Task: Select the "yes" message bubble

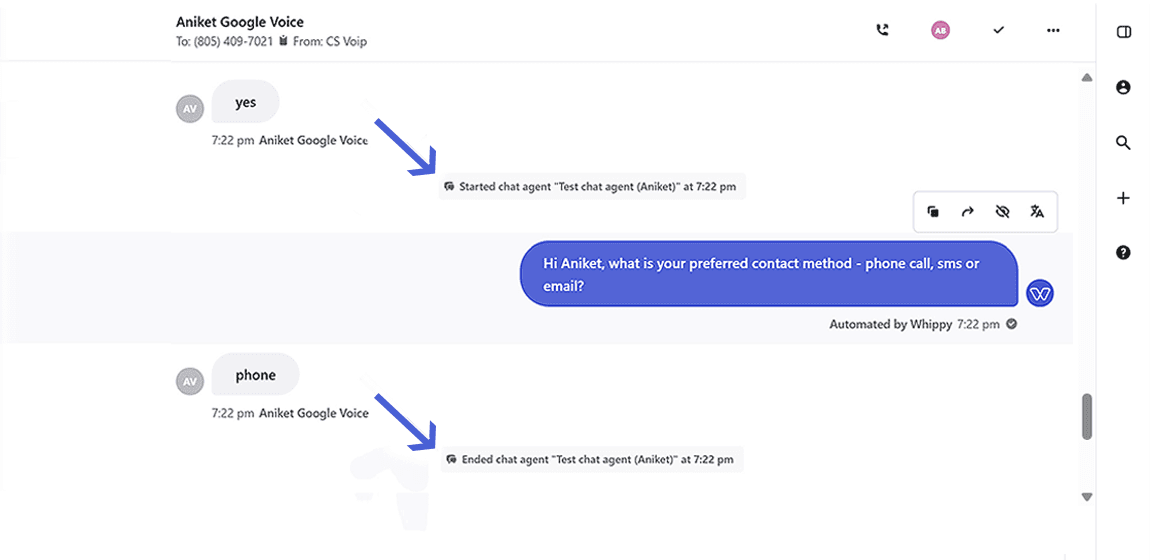Action: click(x=246, y=102)
